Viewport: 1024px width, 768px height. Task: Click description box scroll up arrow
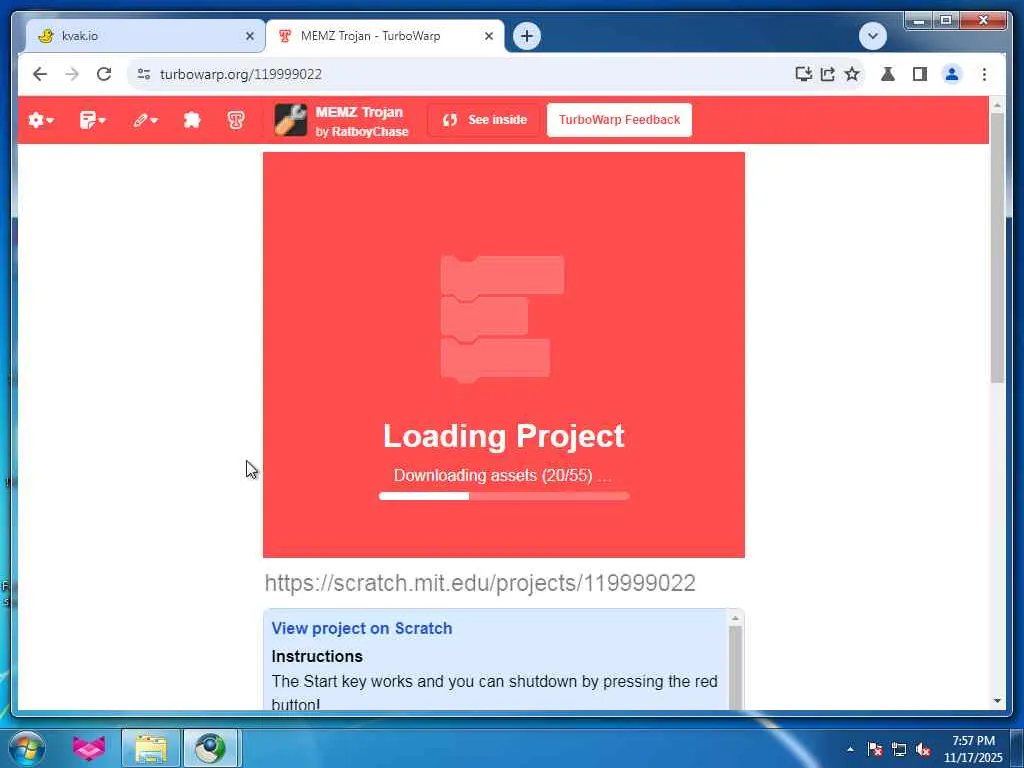(735, 618)
